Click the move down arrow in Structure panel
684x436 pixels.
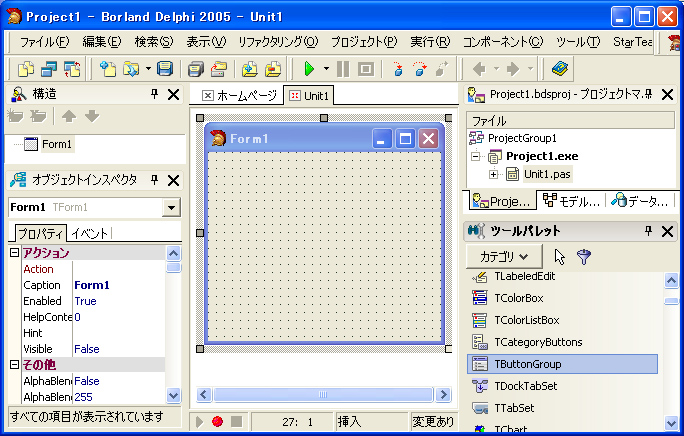pyautogui.click(x=92, y=116)
